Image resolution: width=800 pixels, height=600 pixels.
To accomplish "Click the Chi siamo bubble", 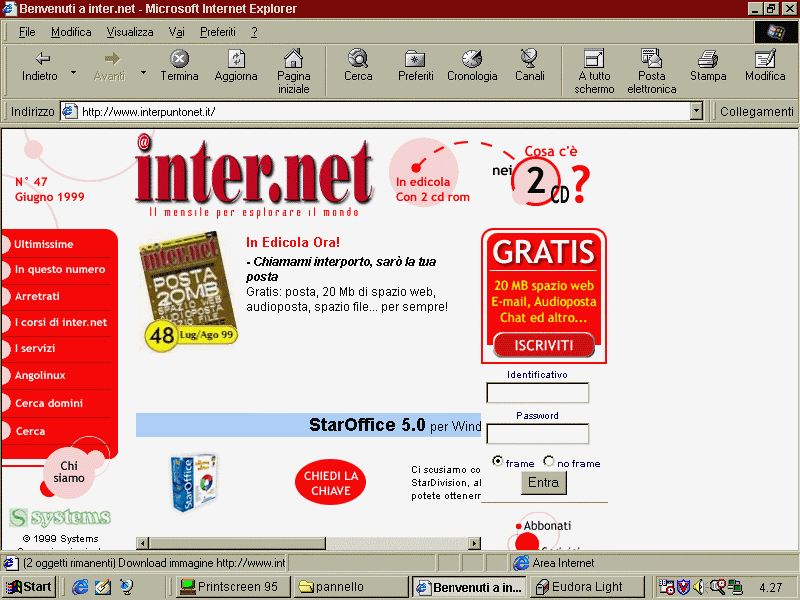I will (x=68, y=472).
